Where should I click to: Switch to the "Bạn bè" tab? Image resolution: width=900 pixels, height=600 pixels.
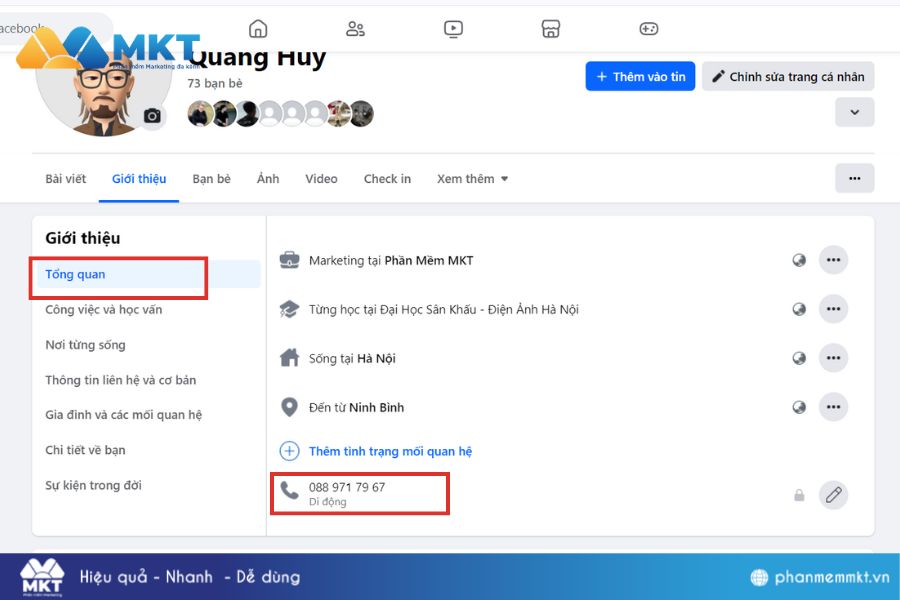[x=211, y=178]
